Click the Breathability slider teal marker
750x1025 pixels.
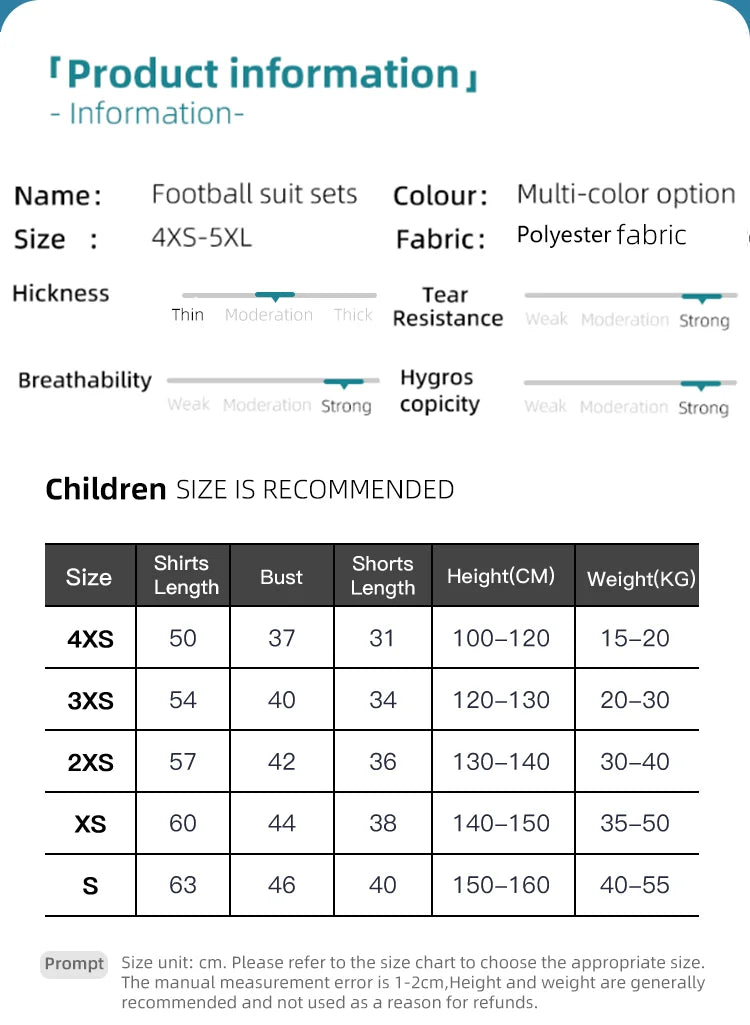pyautogui.click(x=344, y=382)
